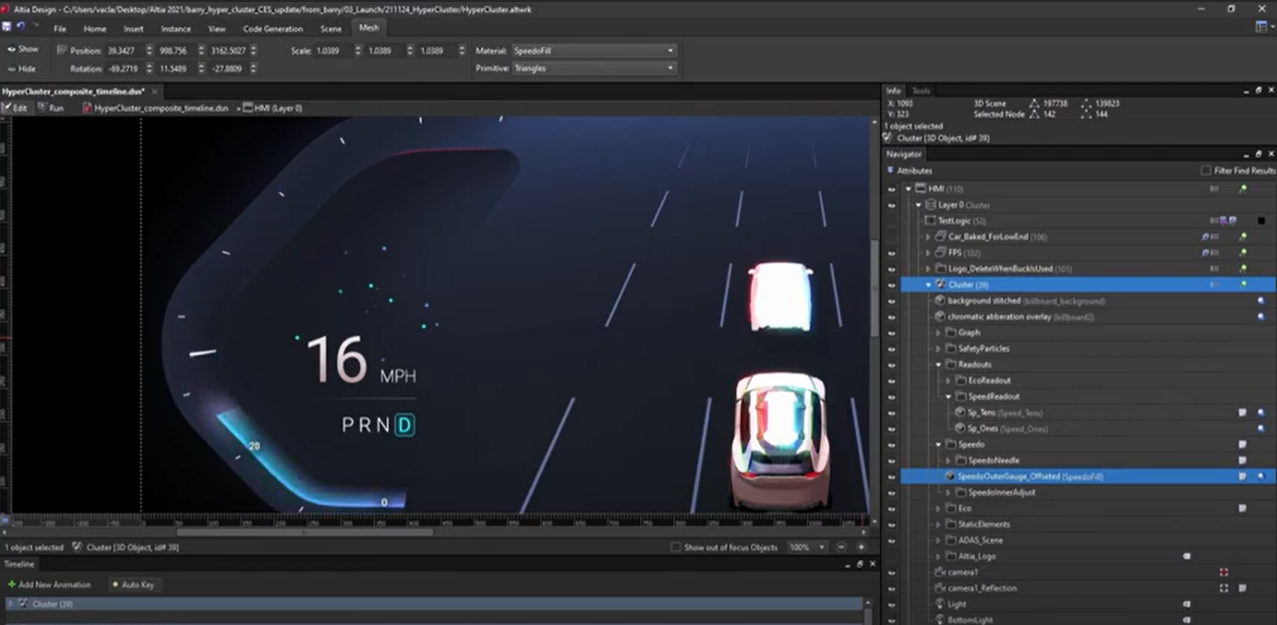Click Add New Animation button
This screenshot has height=625, width=1277.
pos(49,584)
